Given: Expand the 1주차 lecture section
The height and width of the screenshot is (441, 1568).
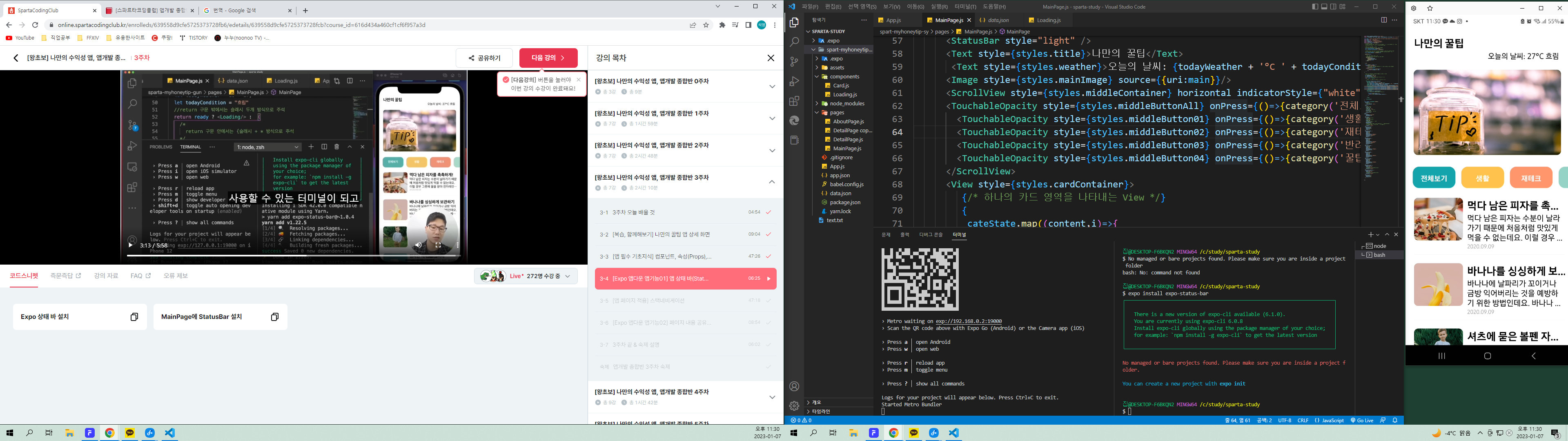Looking at the screenshot, I should (x=772, y=118).
